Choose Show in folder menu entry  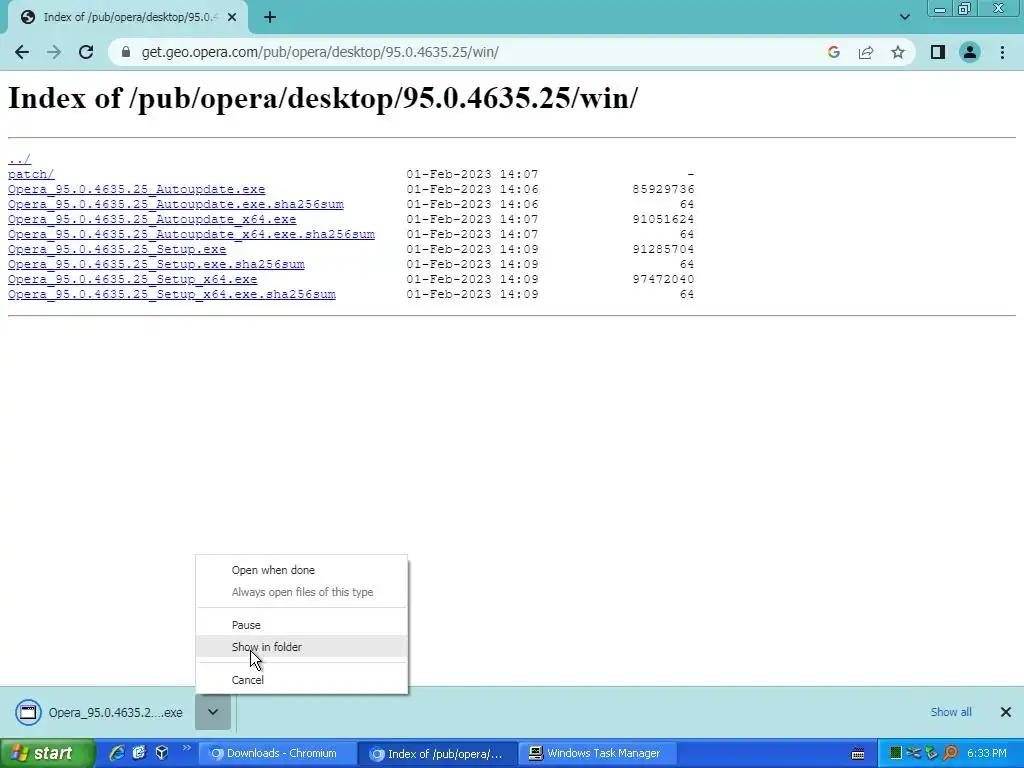click(302, 647)
